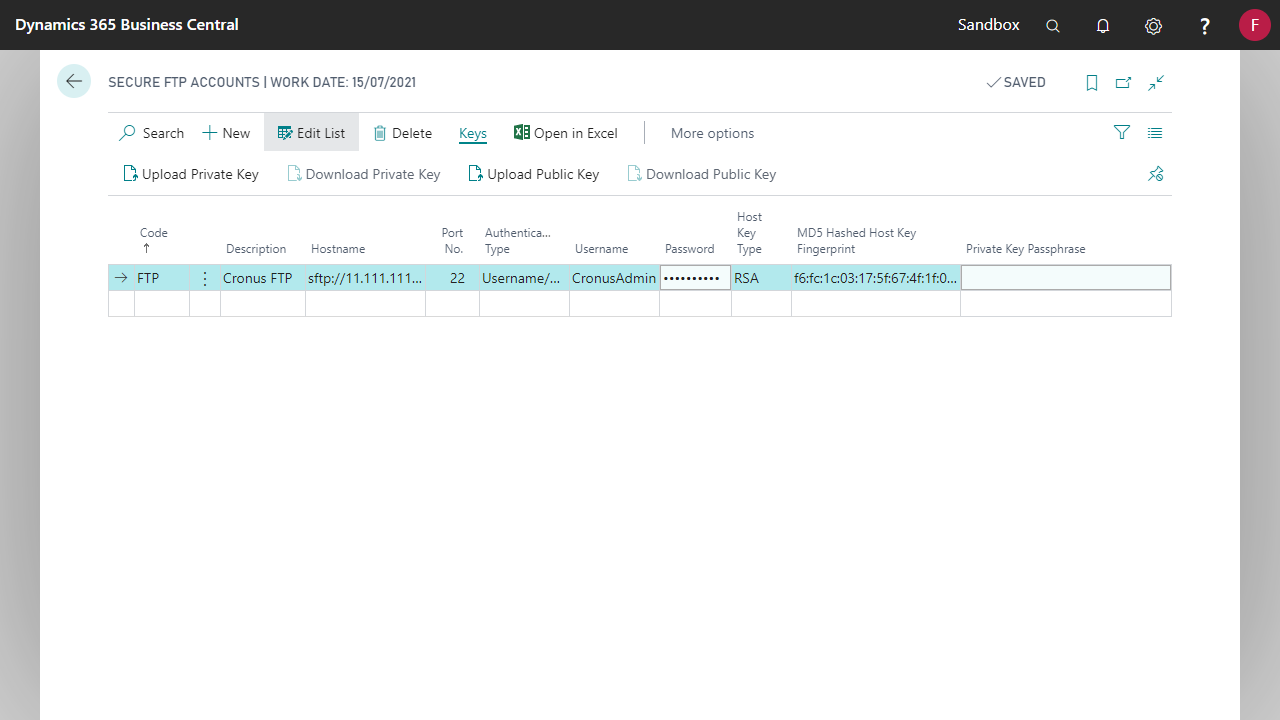Show More options

coord(712,133)
